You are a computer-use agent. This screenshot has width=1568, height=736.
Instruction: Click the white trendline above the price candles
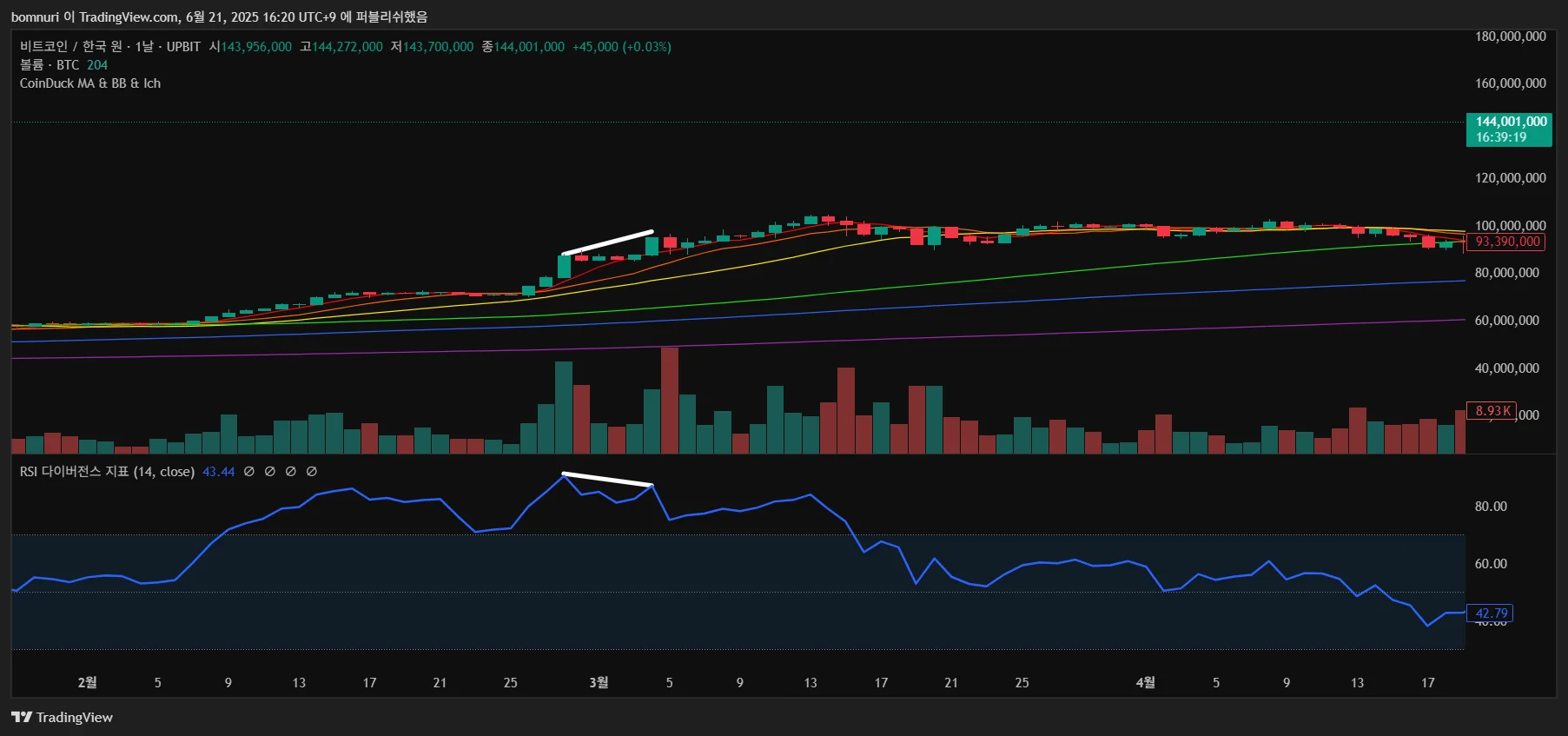607,242
